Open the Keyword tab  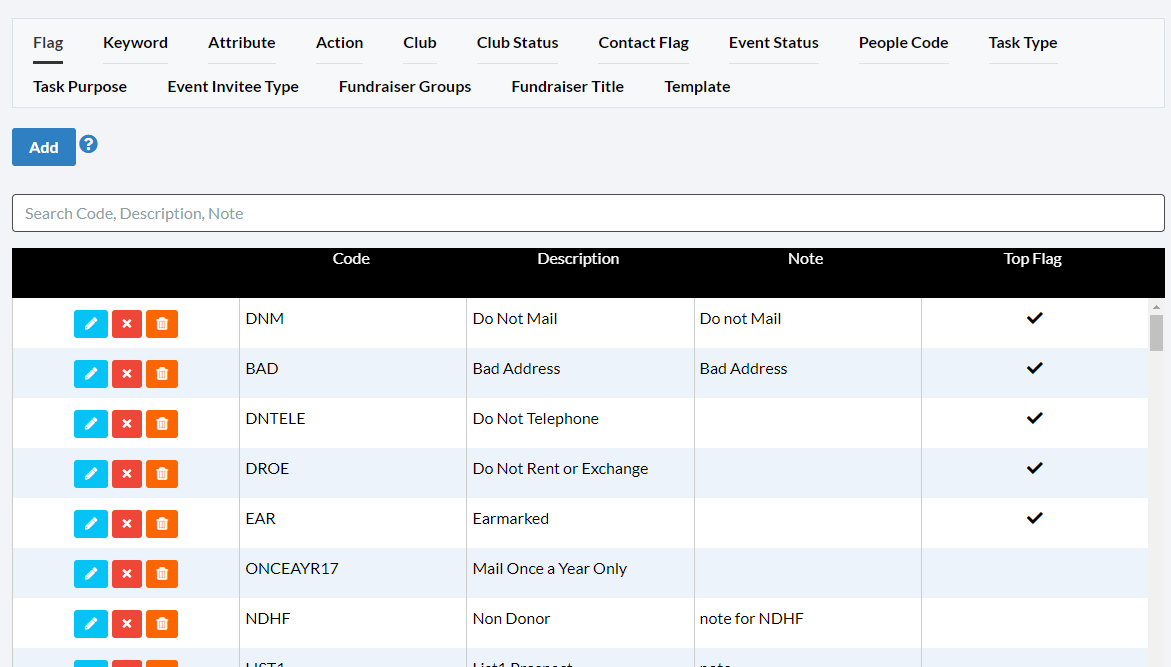point(135,43)
